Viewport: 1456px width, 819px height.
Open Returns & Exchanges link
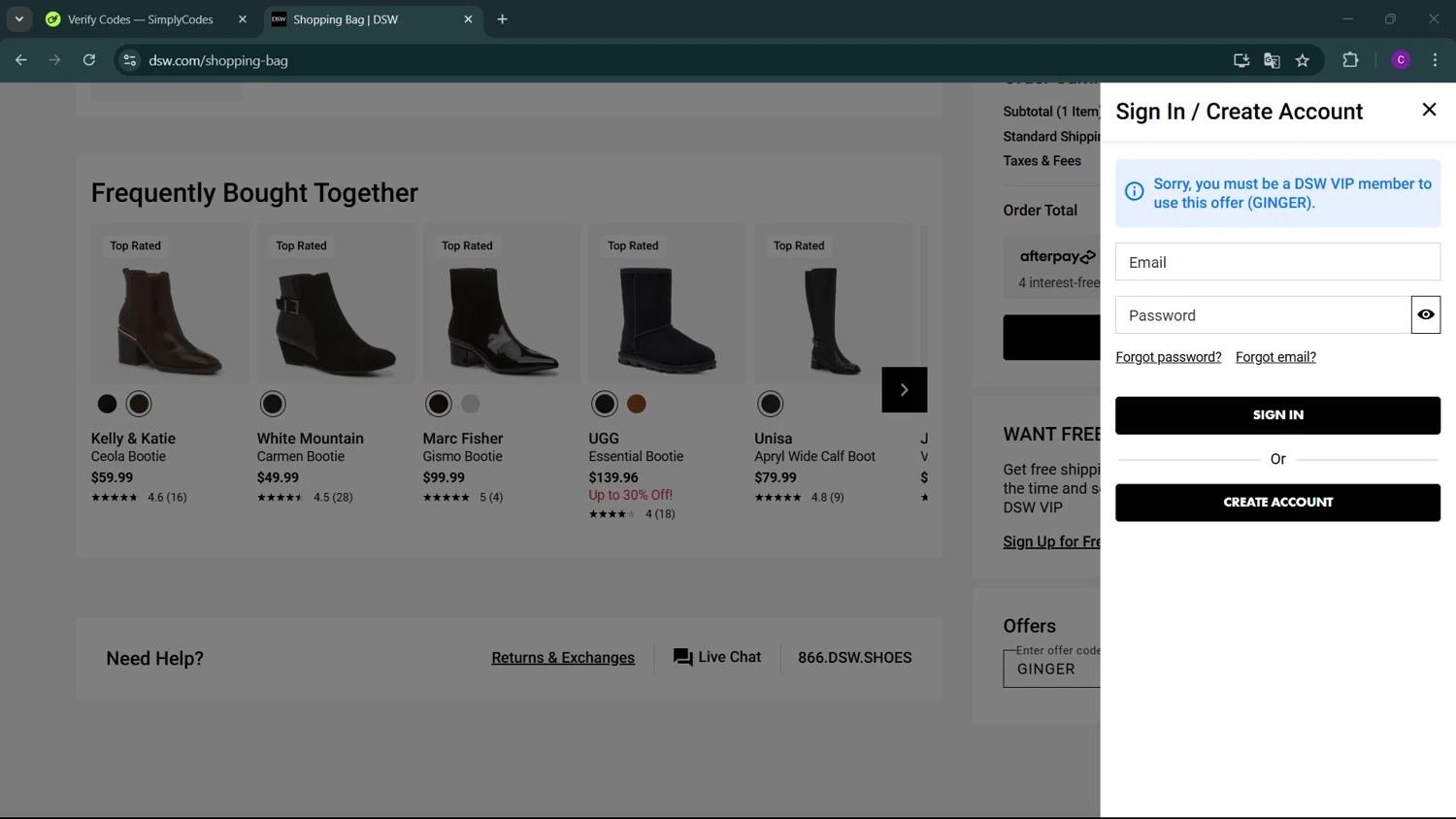coord(563,658)
